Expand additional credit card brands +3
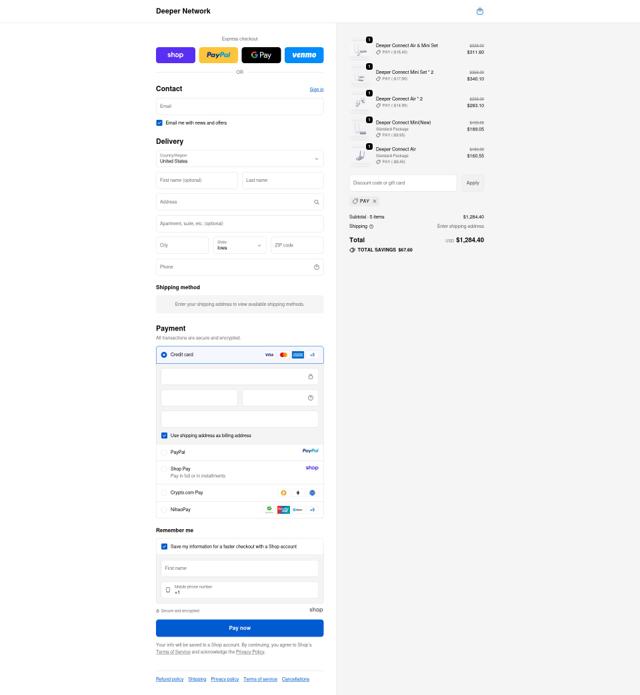Viewport: 640px width, 695px height. [312, 355]
